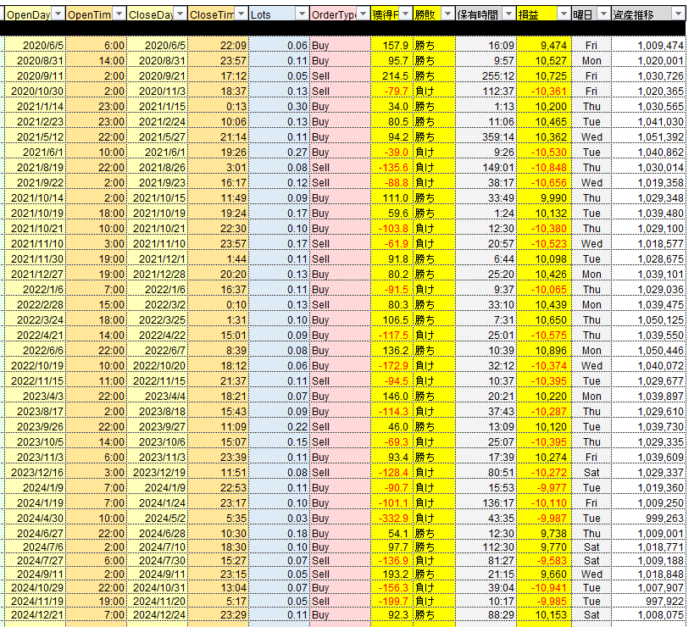Open the OpenDay column filter dropdown
694x627 pixels.
tap(57, 14)
